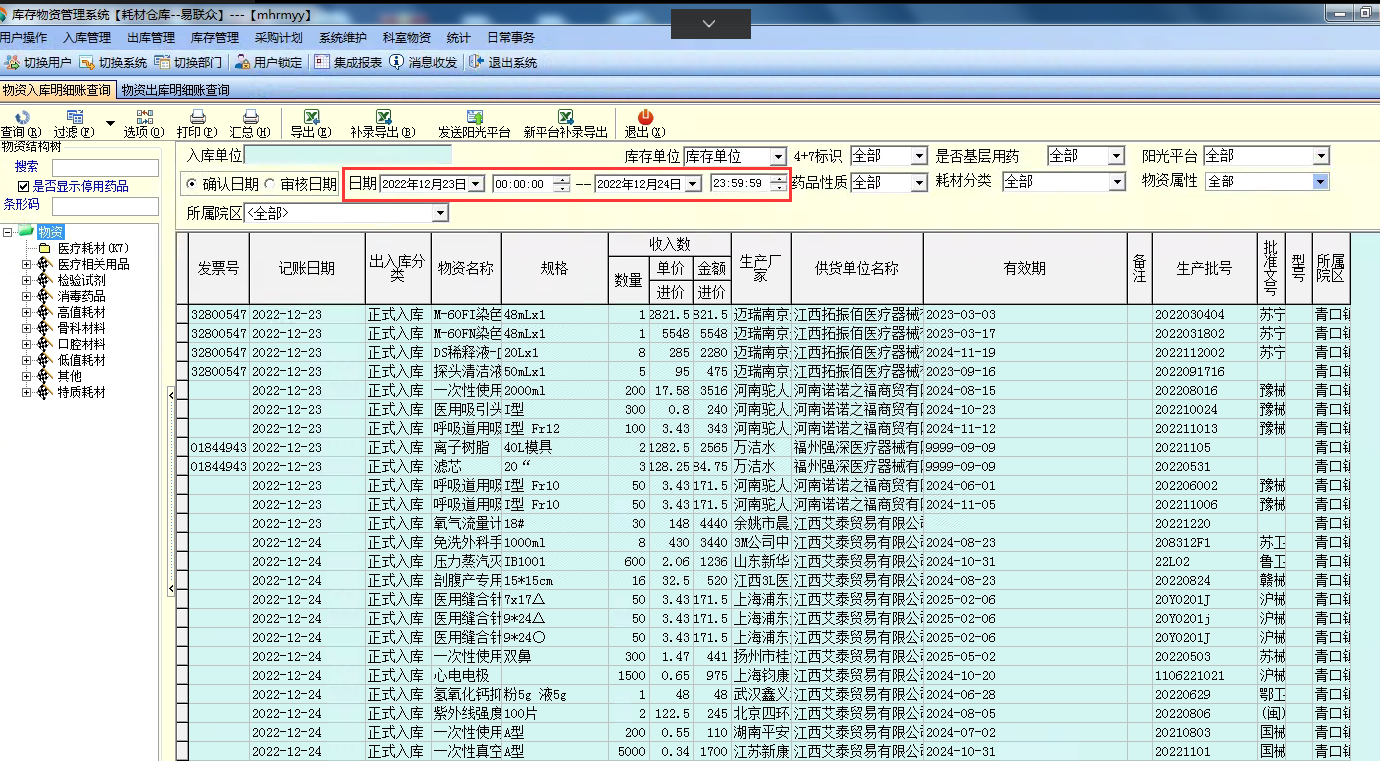Click the 物资名称 column header
Image resolution: width=1380 pixels, height=761 pixels.
coord(467,268)
